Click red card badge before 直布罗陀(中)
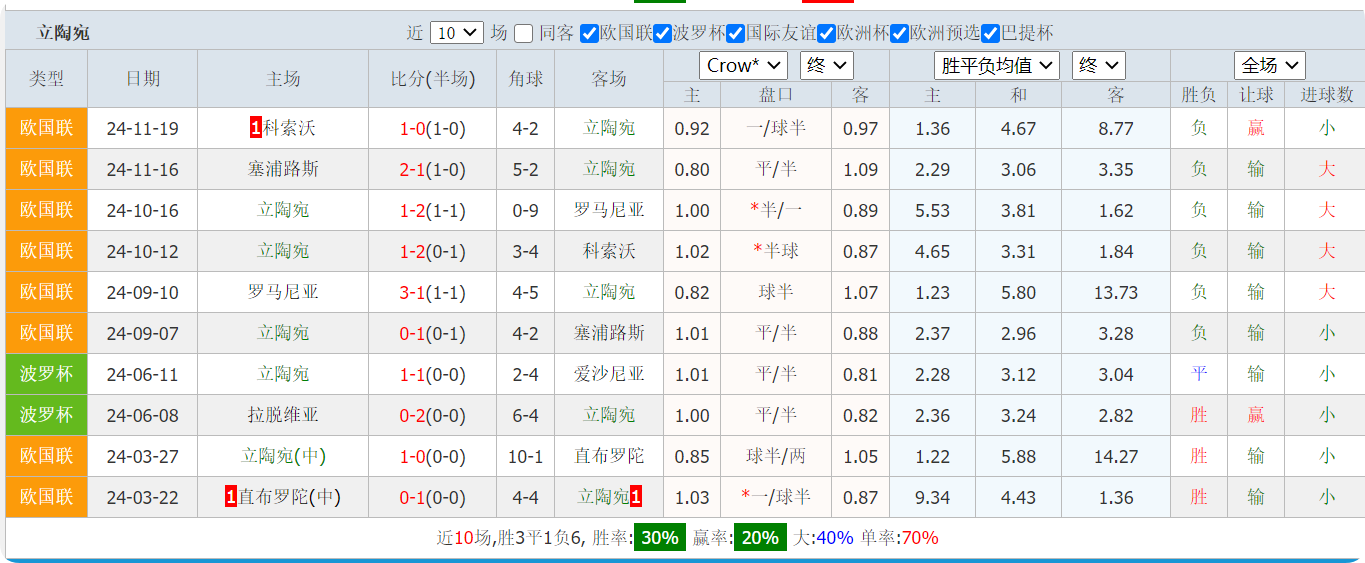 pos(231,497)
